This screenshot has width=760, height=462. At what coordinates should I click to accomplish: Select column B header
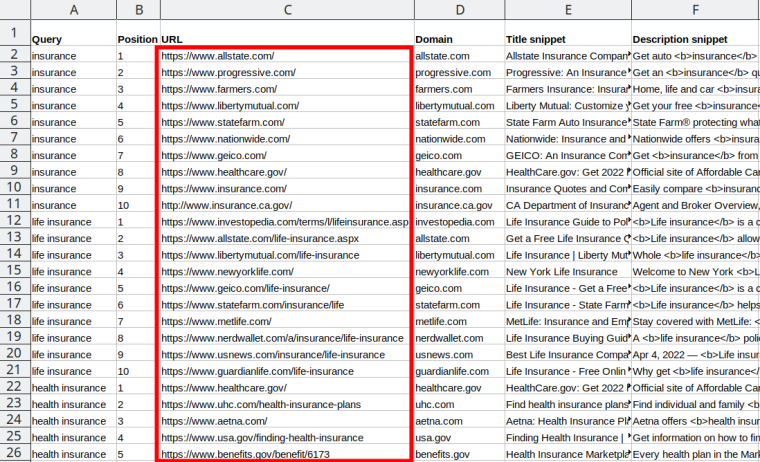tap(139, 10)
